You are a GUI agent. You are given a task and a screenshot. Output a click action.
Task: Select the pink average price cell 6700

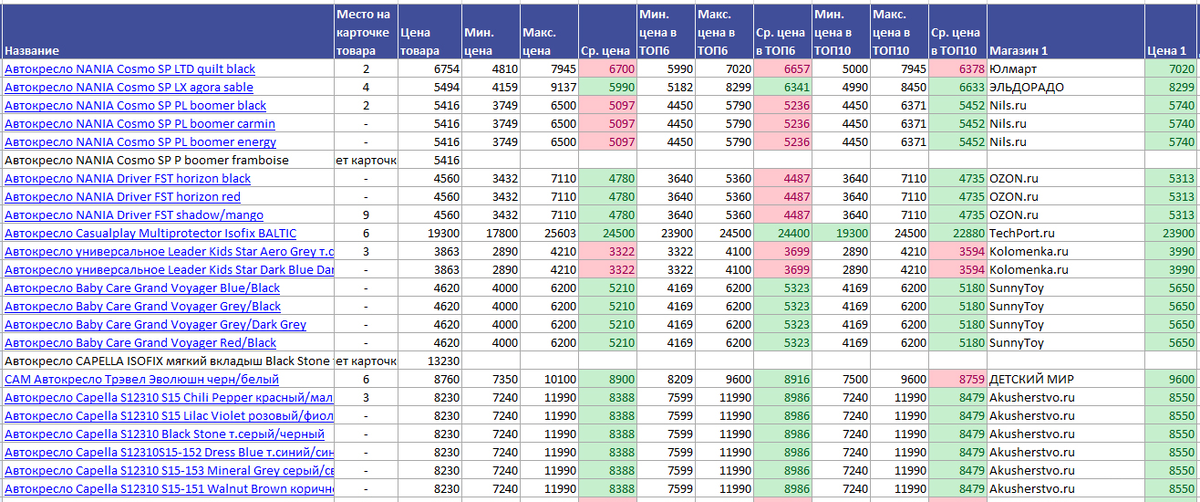click(608, 69)
